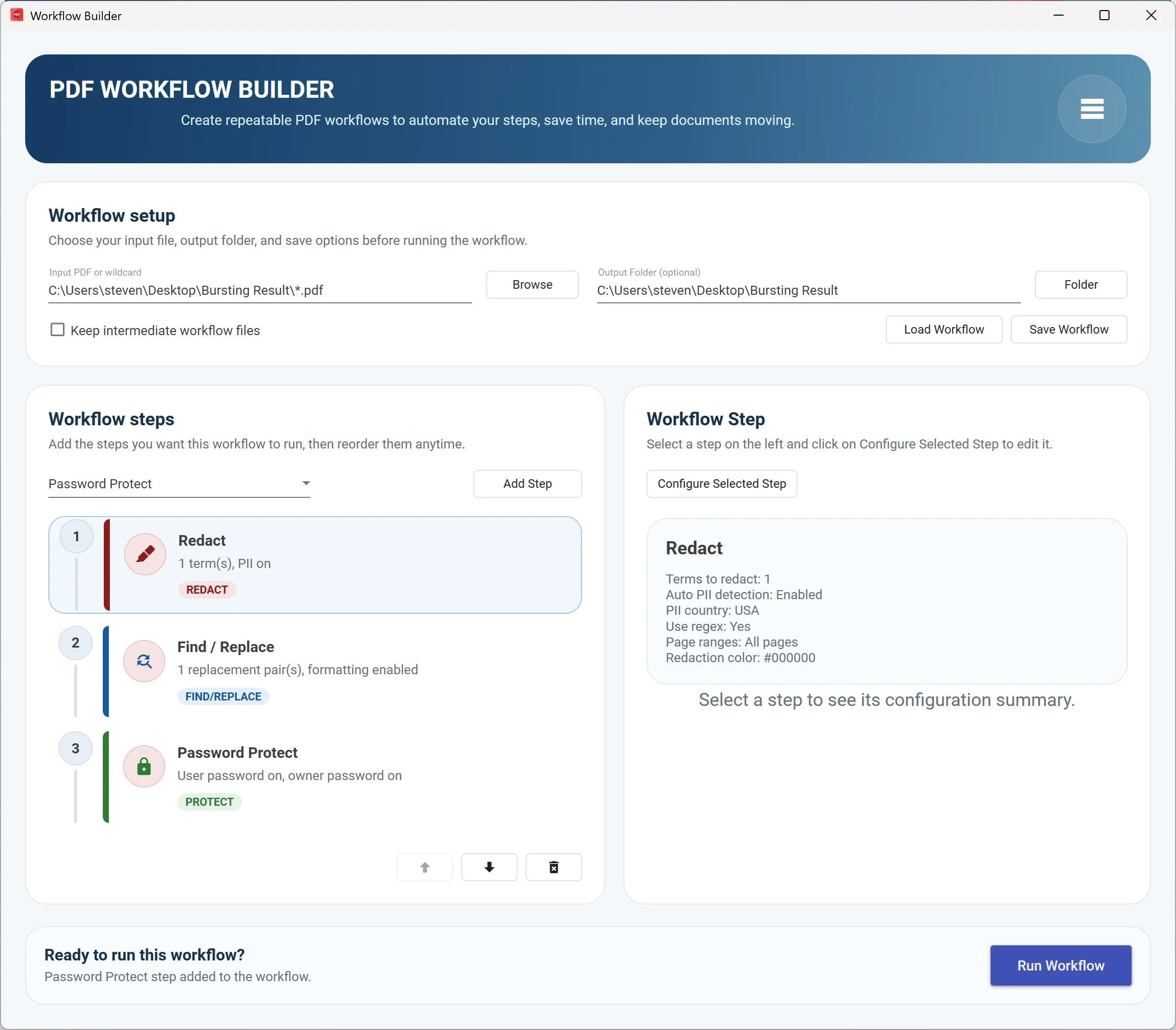Click the Workflow Builder app icon
The width and height of the screenshot is (1176, 1030).
click(17, 16)
